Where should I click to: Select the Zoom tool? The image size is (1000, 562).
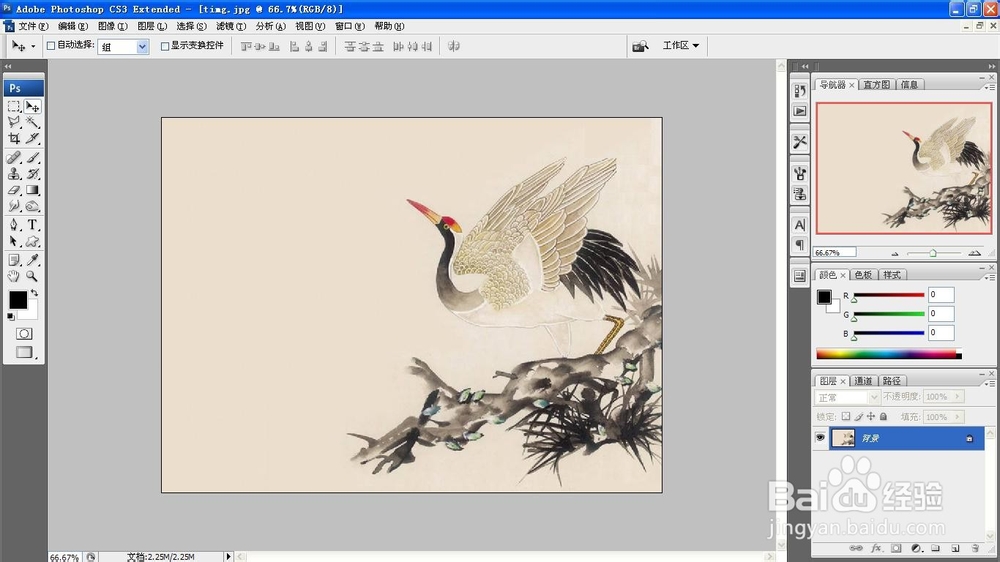pyautogui.click(x=33, y=276)
